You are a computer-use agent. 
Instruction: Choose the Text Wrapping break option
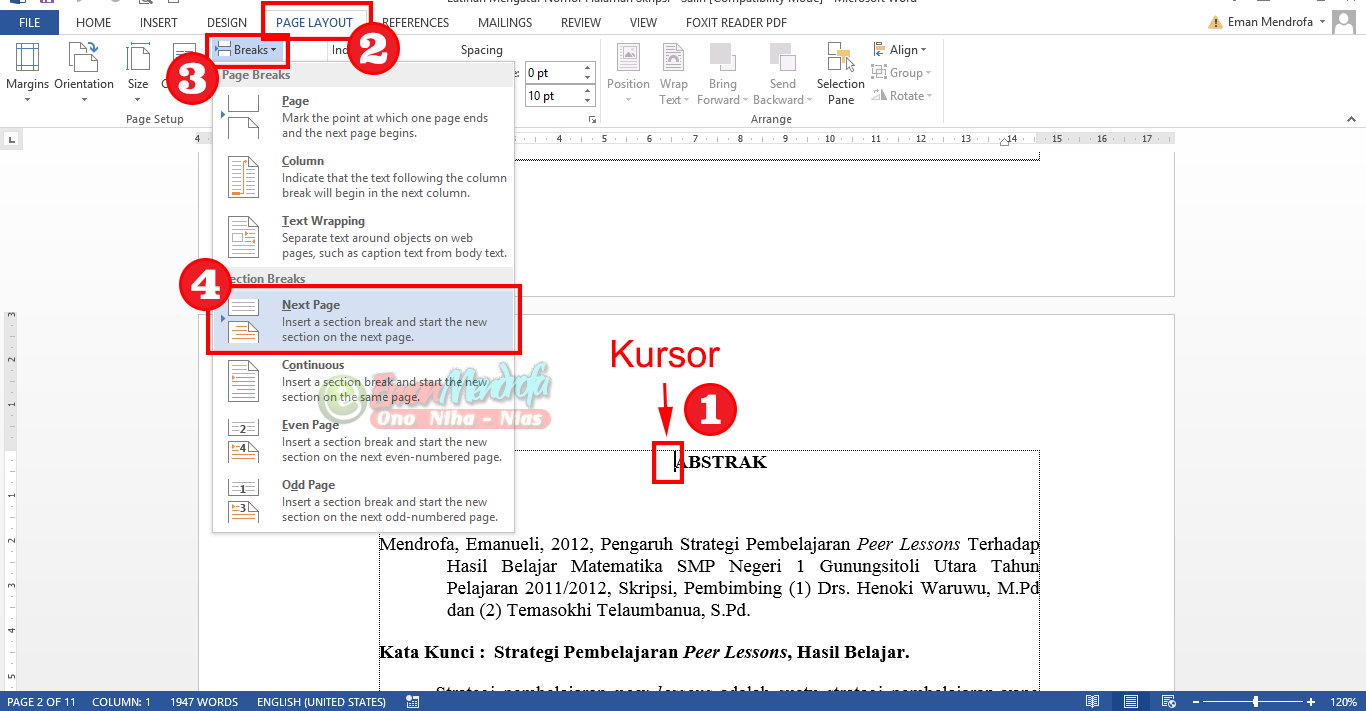coord(364,237)
